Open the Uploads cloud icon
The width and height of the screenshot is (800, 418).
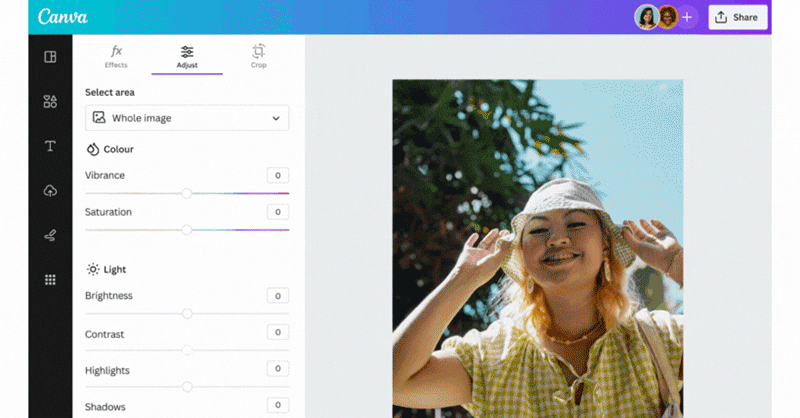50,191
